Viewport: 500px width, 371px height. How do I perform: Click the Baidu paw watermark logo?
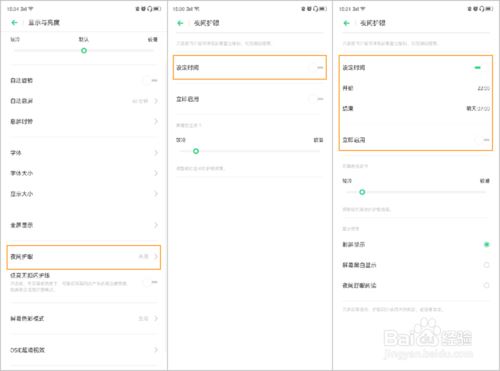(428, 333)
